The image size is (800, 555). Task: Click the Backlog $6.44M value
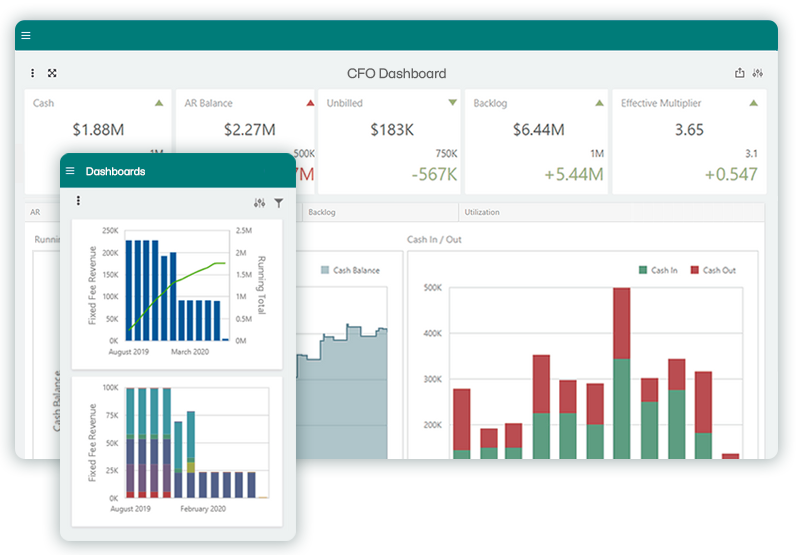(x=539, y=130)
